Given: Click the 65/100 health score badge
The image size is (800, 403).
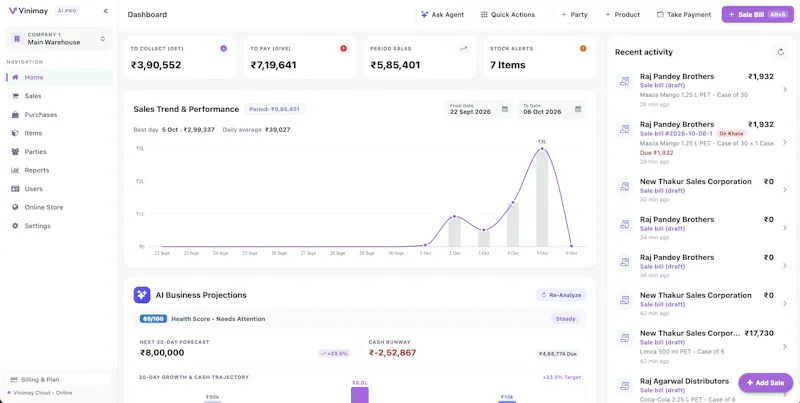Looking at the screenshot, I should click(154, 319).
